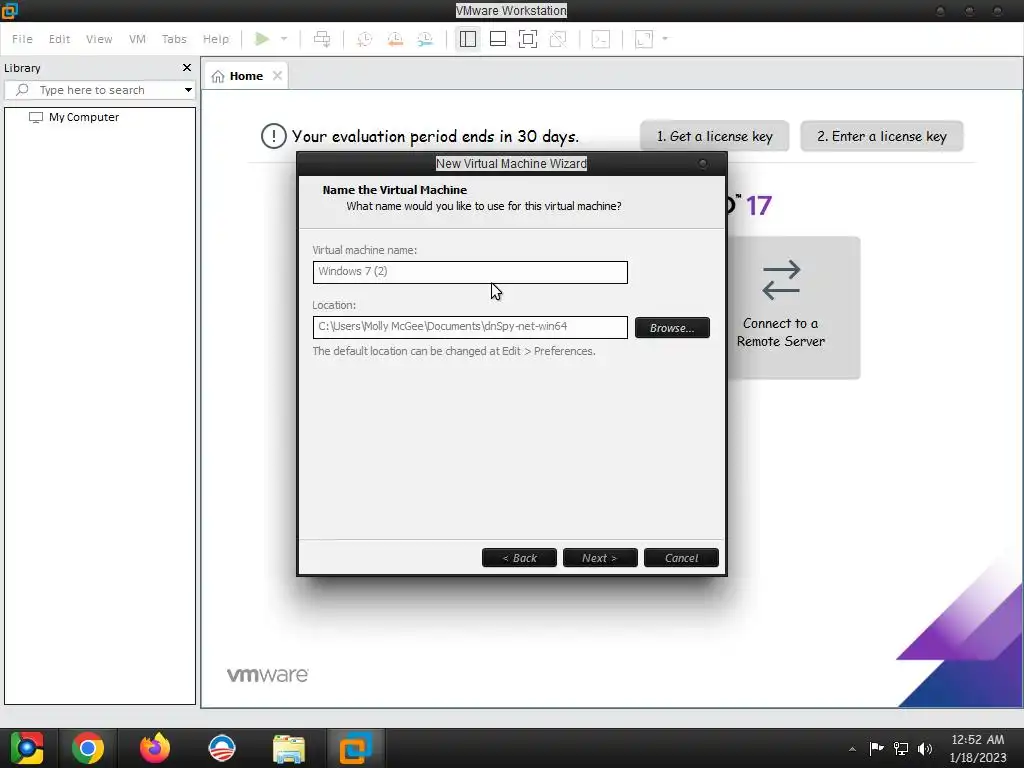Show hidden system tray icons
The height and width of the screenshot is (768, 1024).
coord(852,748)
